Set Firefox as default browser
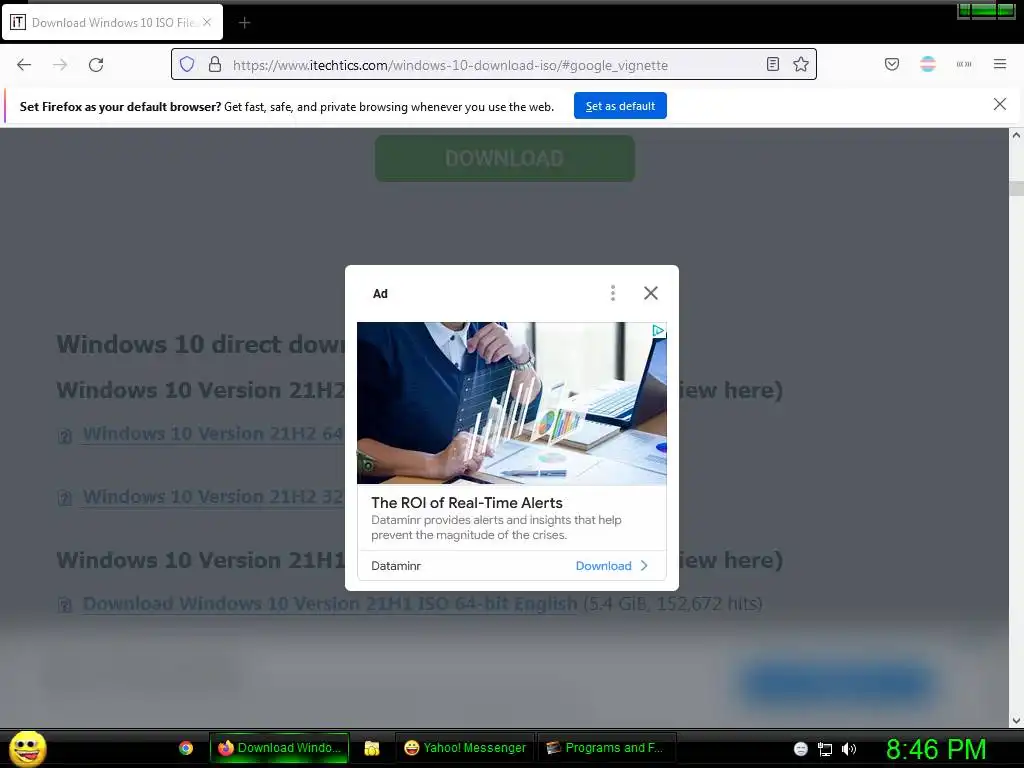Image resolution: width=1024 pixels, height=768 pixels. pyautogui.click(x=620, y=106)
